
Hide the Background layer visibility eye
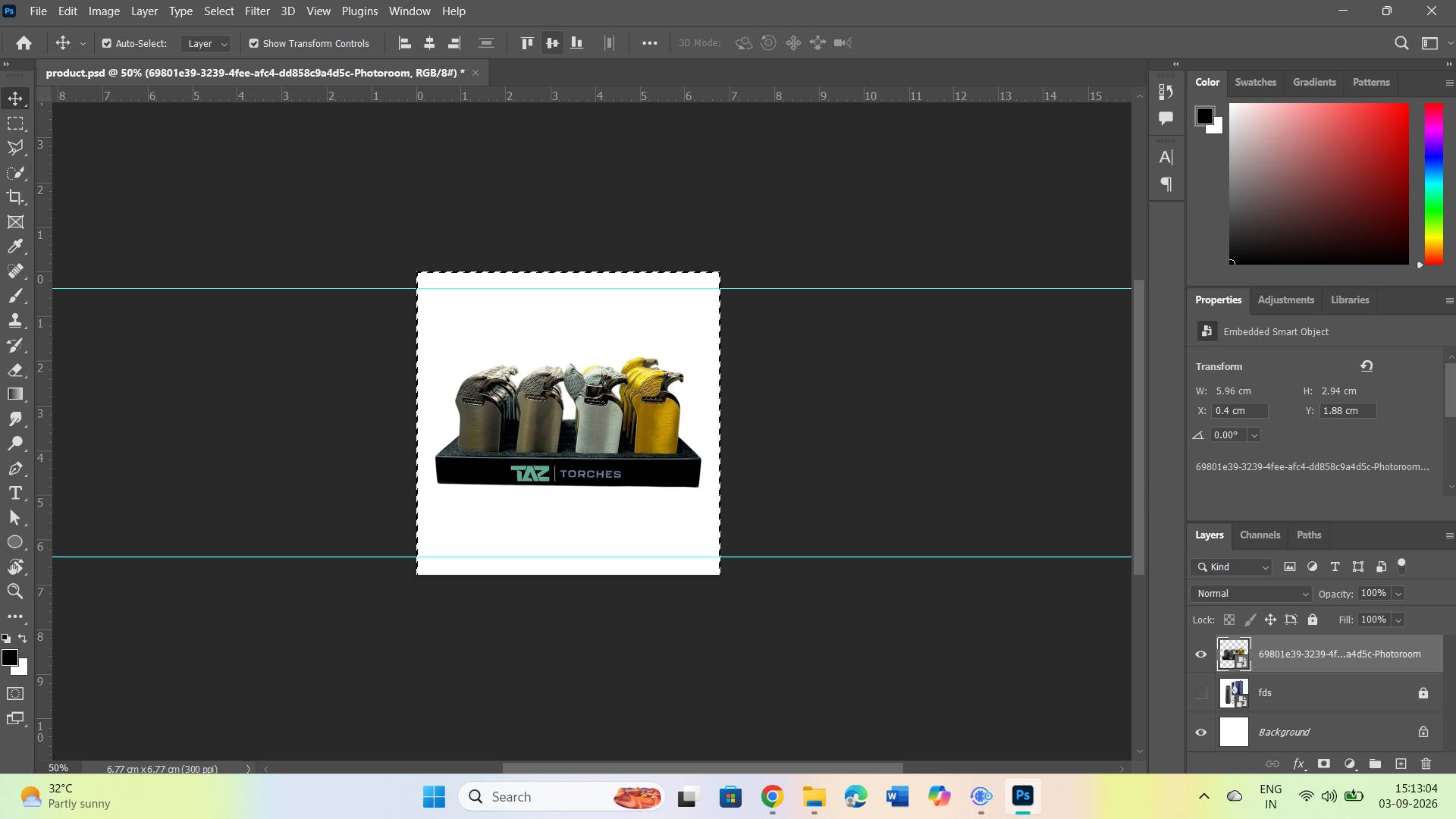(x=1201, y=733)
